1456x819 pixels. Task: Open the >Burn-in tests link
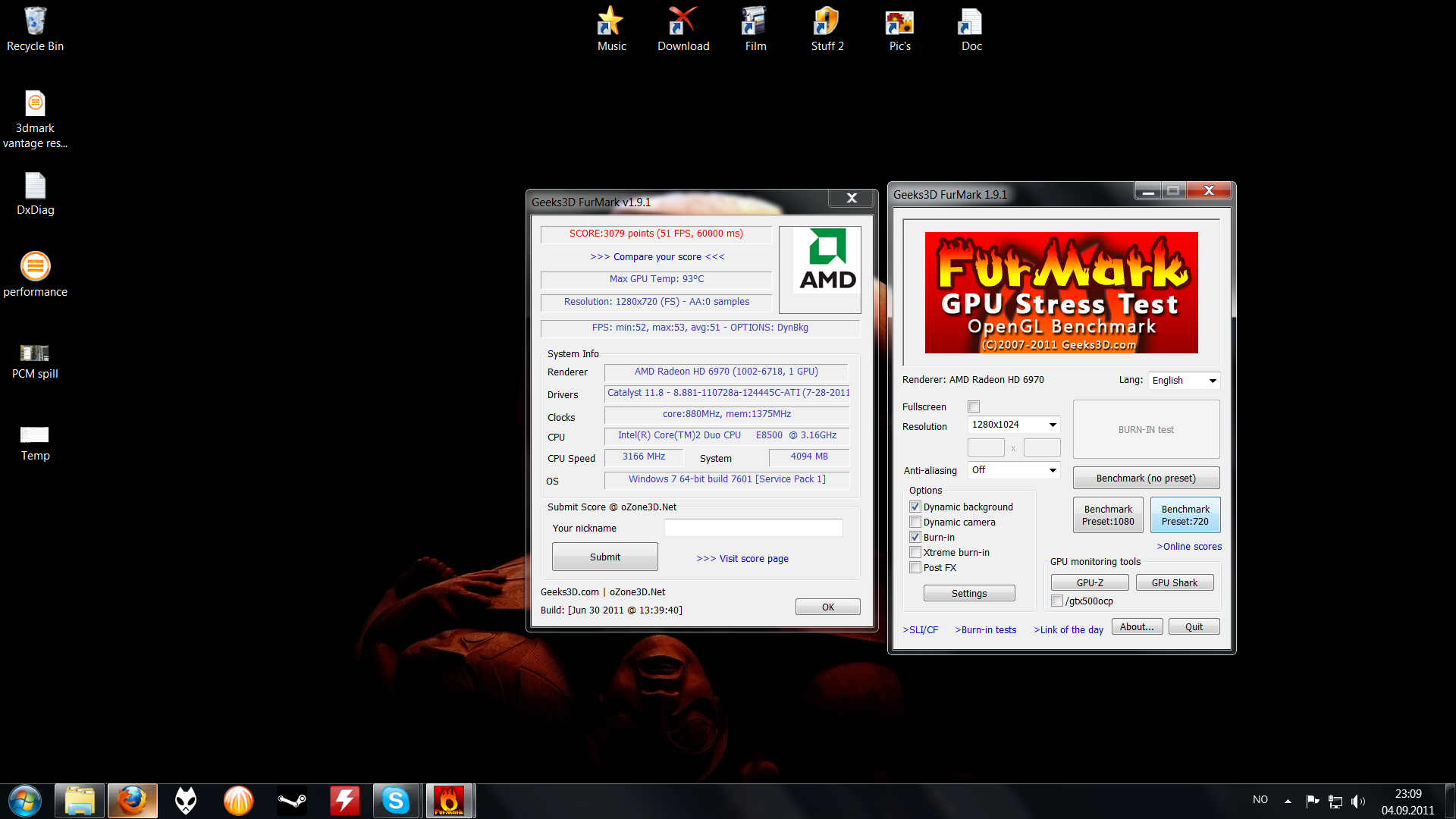click(x=985, y=629)
